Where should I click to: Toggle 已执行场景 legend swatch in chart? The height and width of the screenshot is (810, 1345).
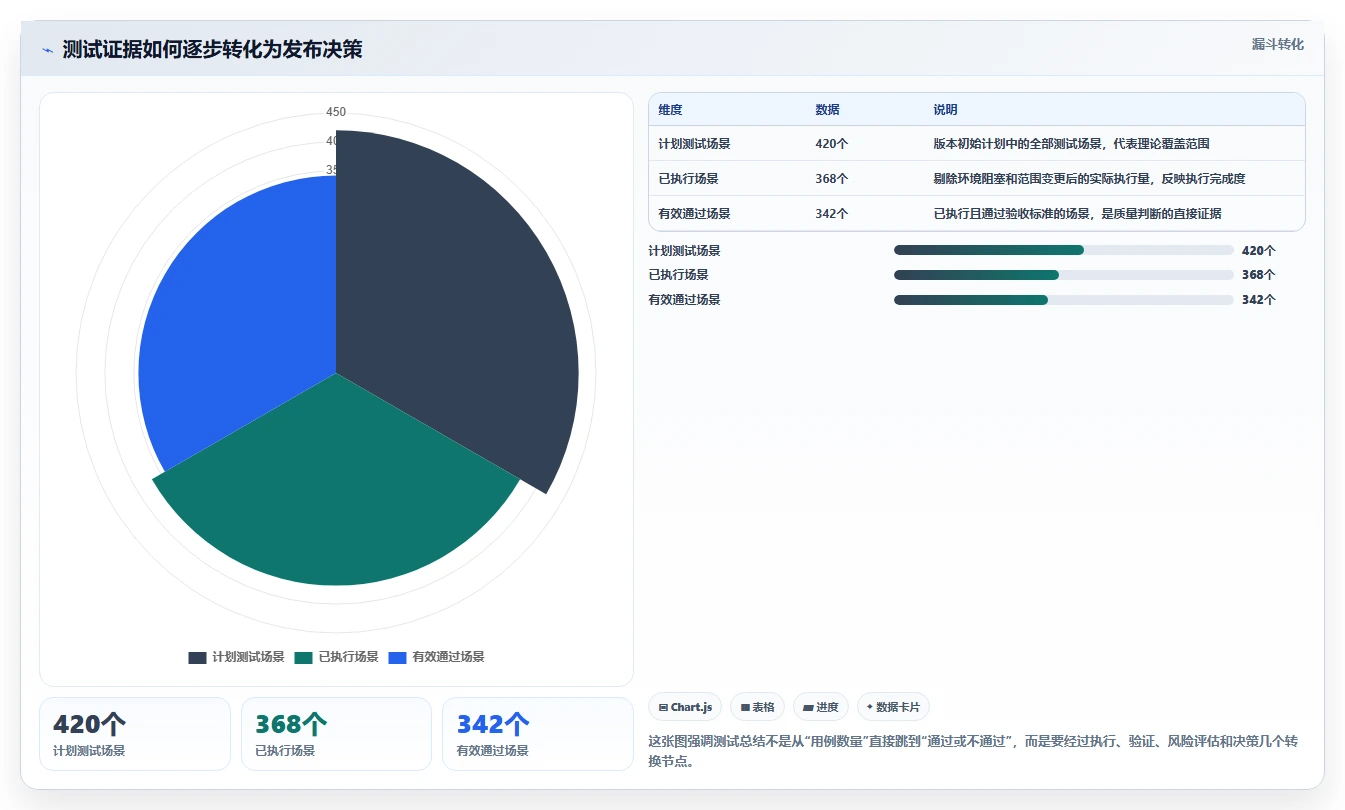pyautogui.click(x=303, y=657)
